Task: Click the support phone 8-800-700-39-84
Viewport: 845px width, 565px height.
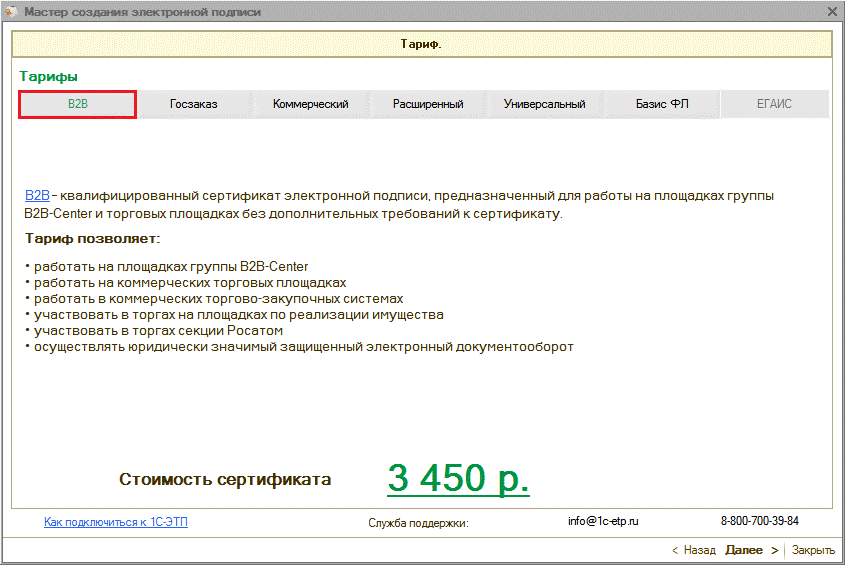Action: [760, 521]
